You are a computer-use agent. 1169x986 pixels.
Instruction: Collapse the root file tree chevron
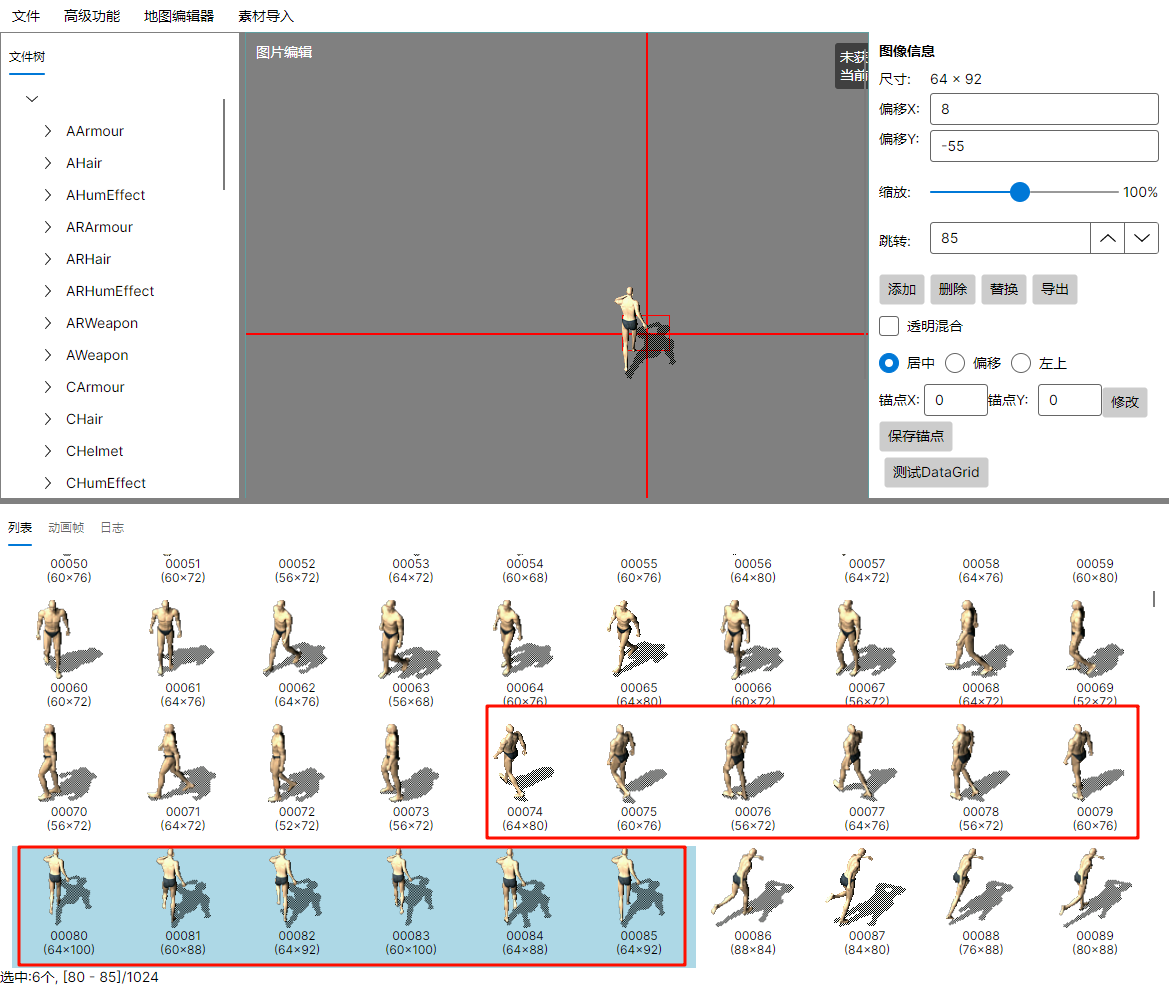tap(32, 99)
